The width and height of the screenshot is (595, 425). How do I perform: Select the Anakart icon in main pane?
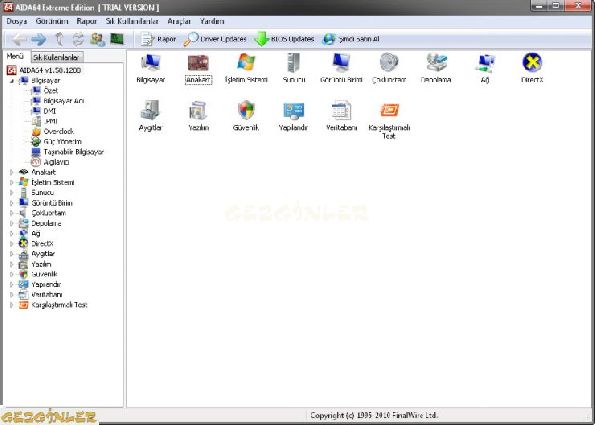[x=198, y=68]
